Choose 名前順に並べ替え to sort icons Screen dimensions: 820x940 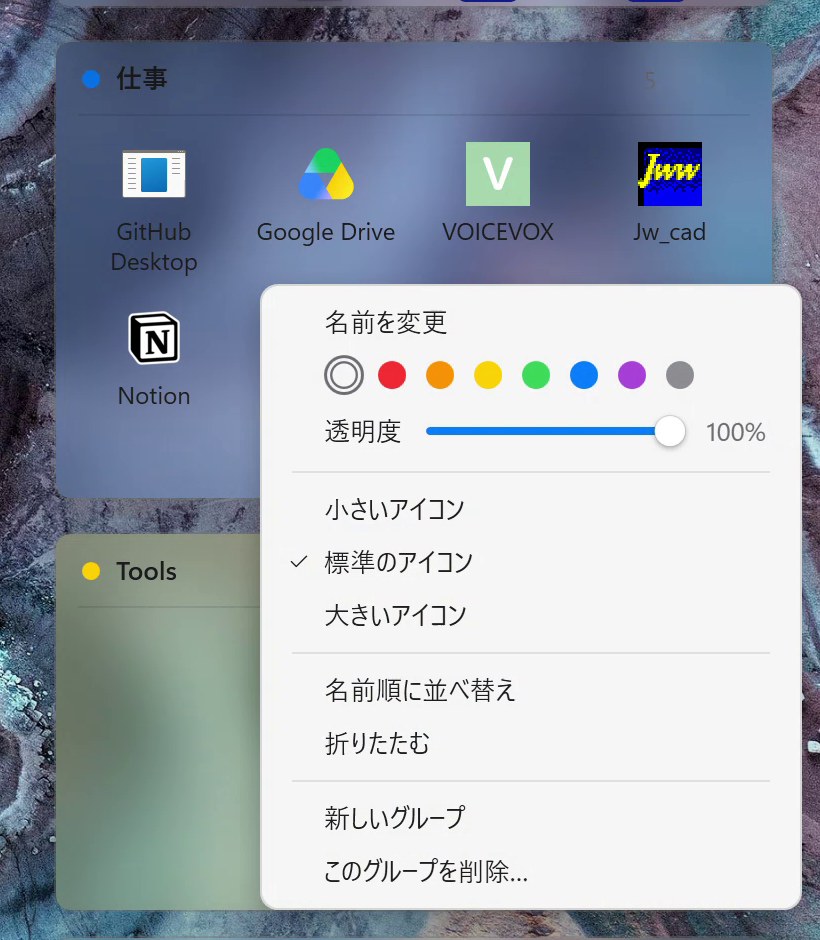point(420,690)
